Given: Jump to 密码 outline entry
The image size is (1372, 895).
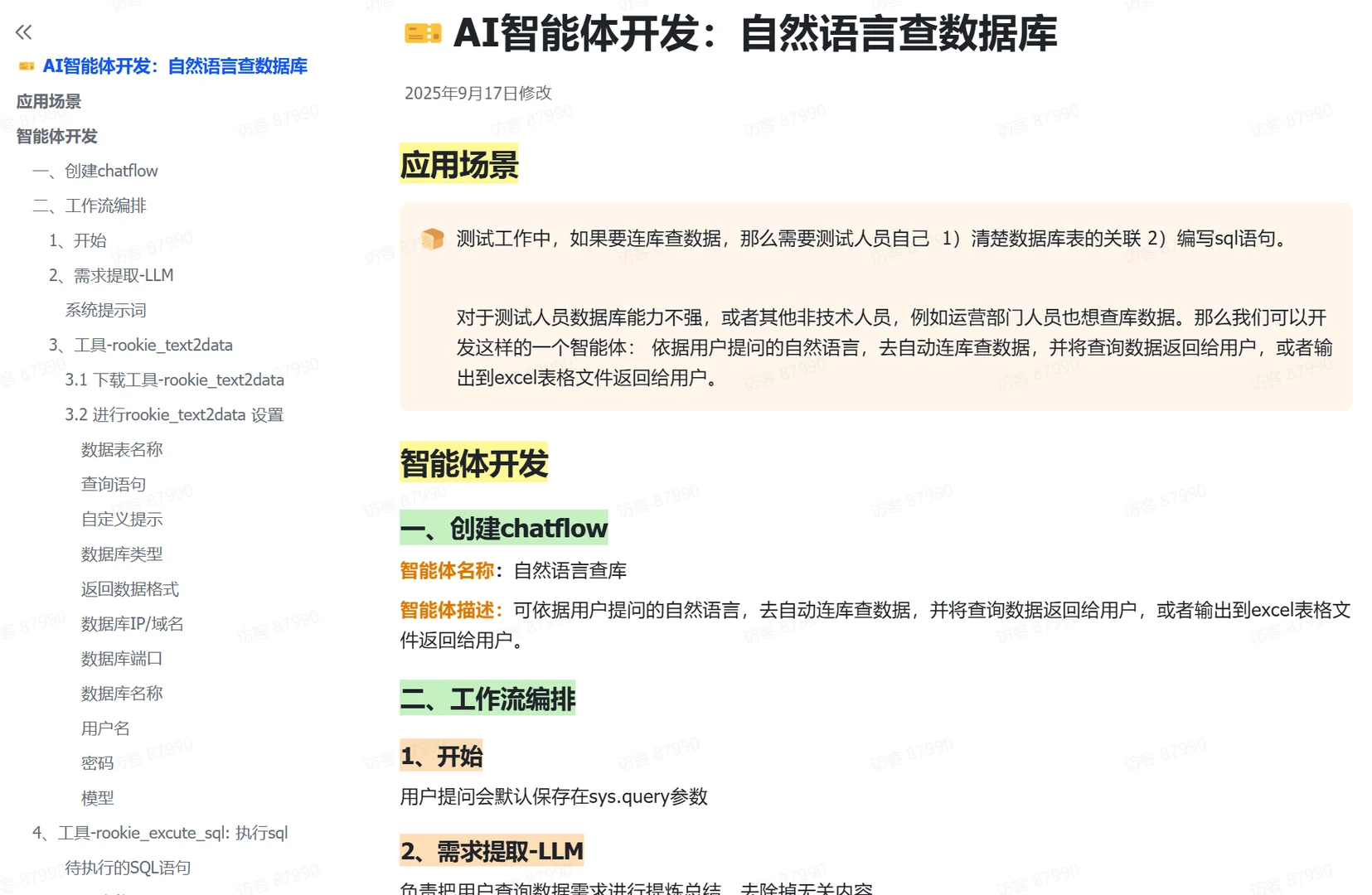Looking at the screenshot, I should pyautogui.click(x=98, y=762).
